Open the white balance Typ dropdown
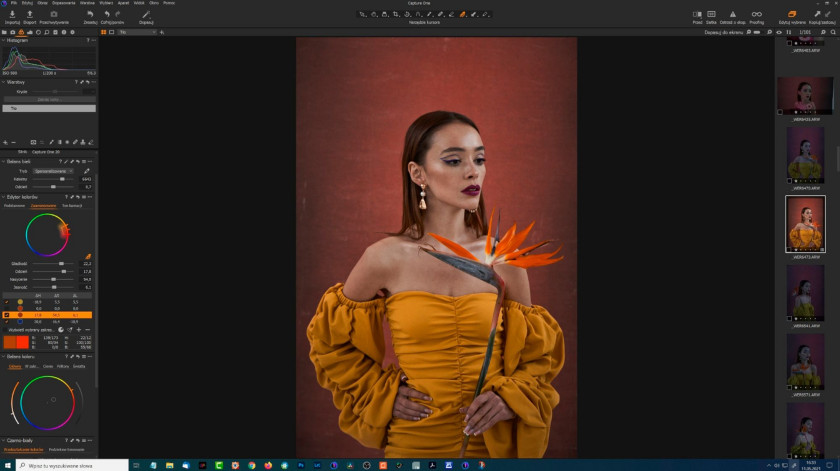The height and width of the screenshot is (471, 840). coord(53,171)
